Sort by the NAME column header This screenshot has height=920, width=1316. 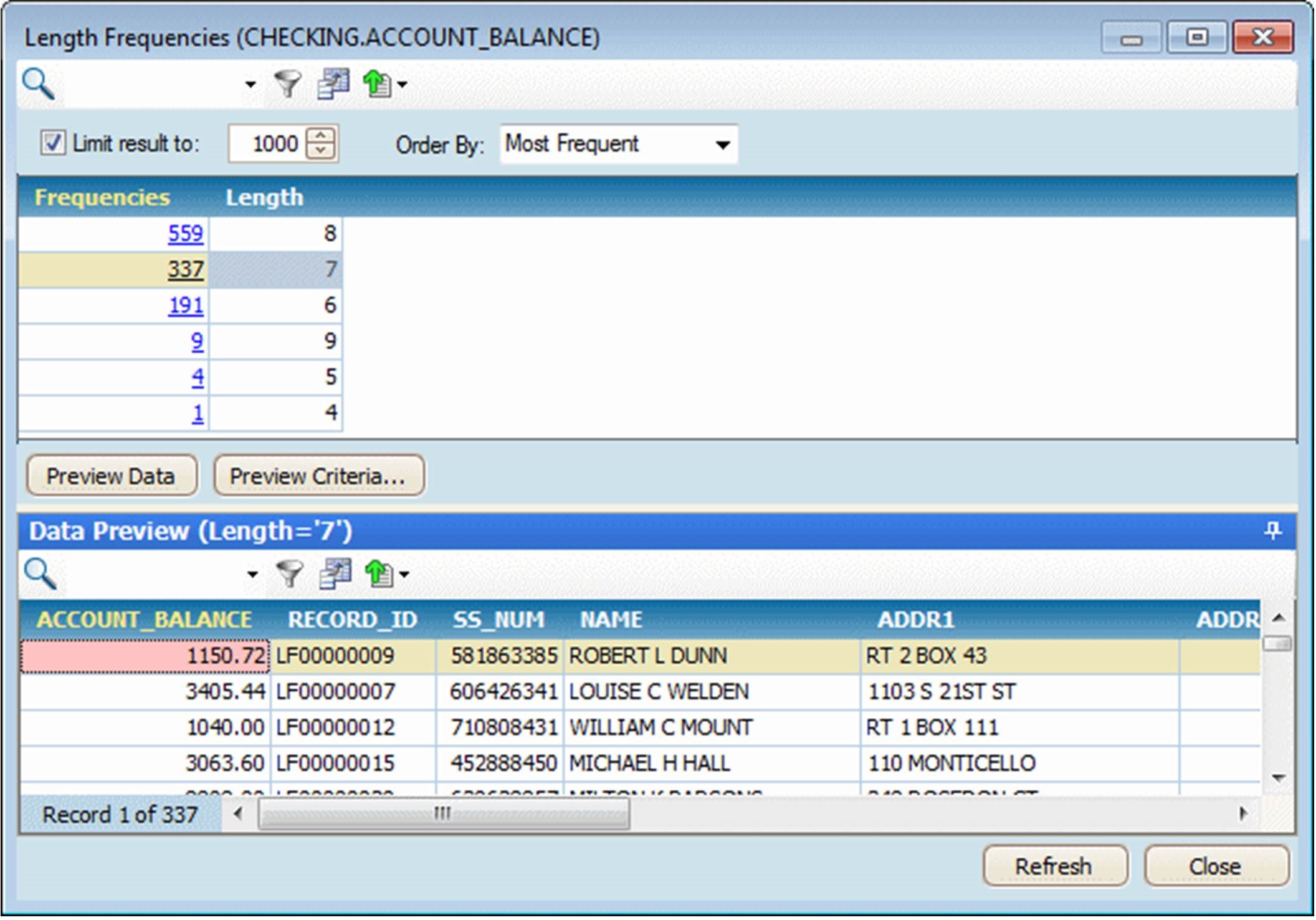712,620
